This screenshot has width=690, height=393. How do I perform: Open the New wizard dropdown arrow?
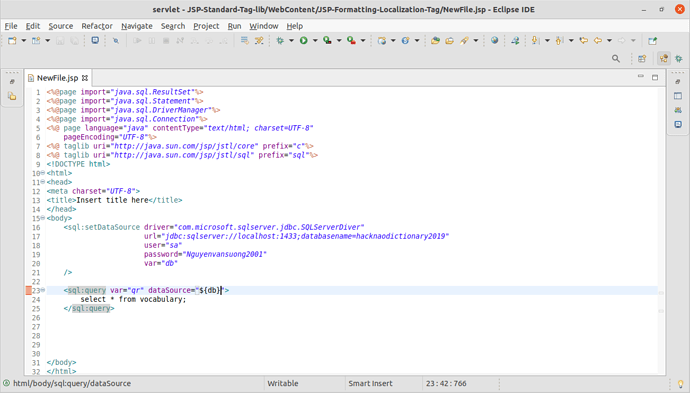24,40
